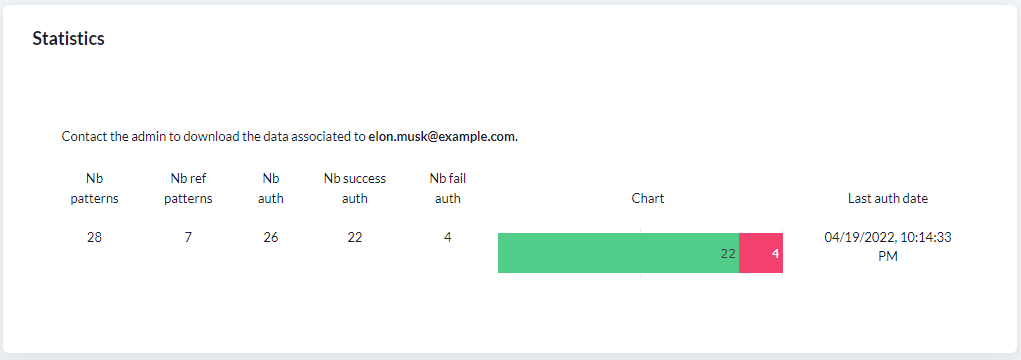Click the Nb auth column header
This screenshot has height=360, width=1021.
[x=271, y=189]
